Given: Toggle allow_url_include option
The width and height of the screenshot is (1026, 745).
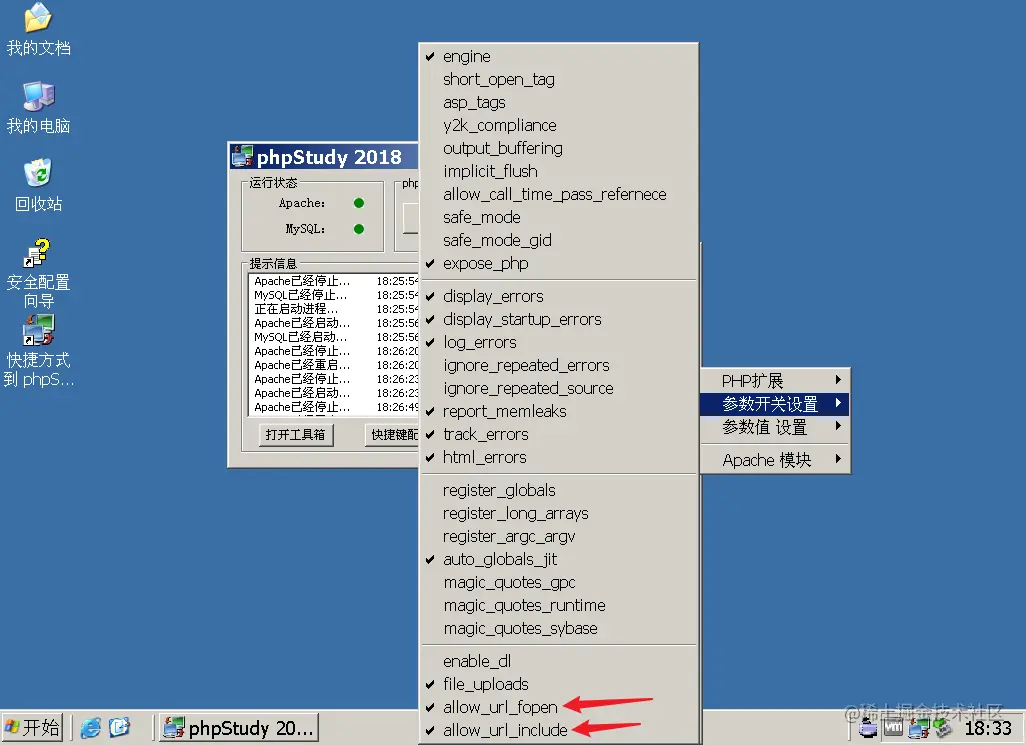Looking at the screenshot, I should [x=559, y=730].
